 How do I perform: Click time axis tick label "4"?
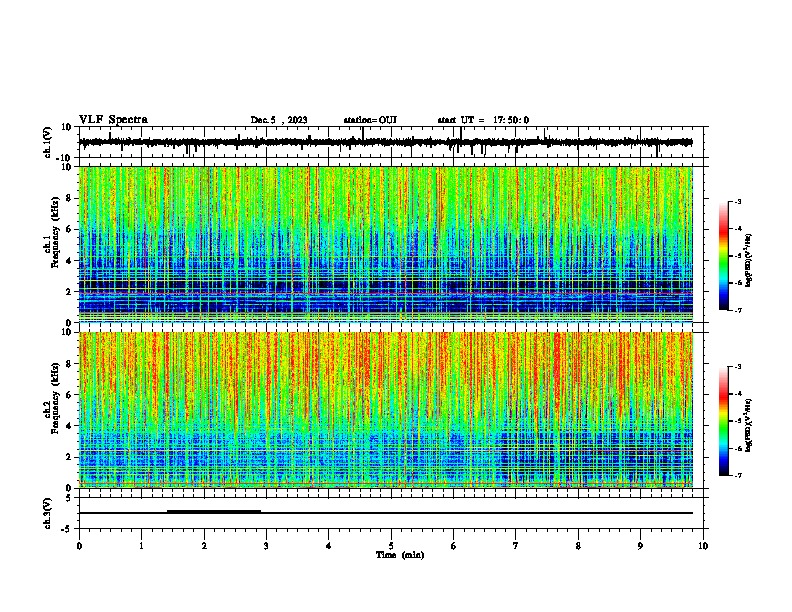point(329,546)
